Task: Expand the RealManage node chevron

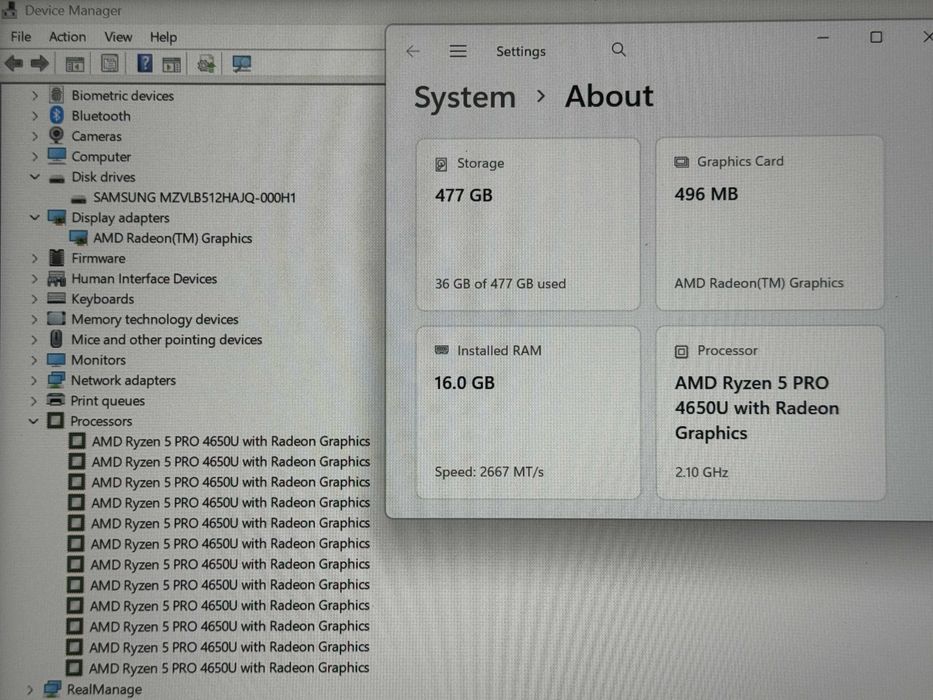Action: pyautogui.click(x=29, y=689)
